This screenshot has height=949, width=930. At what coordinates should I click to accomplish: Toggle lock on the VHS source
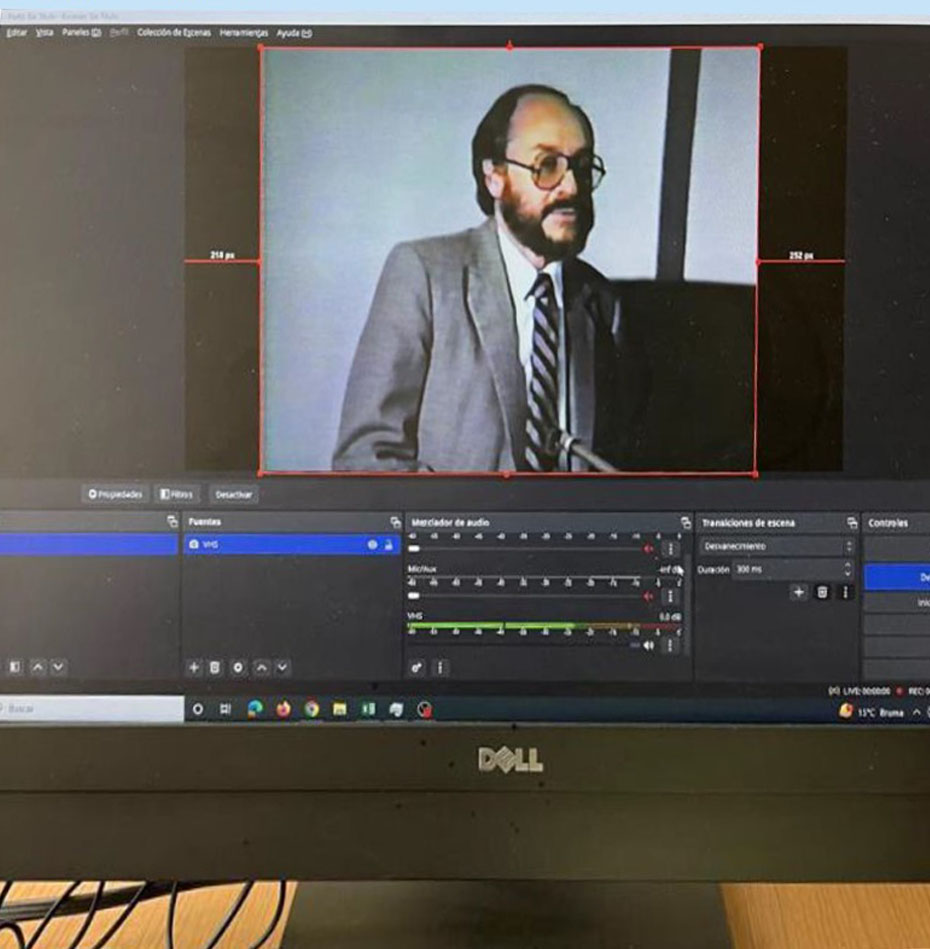388,545
